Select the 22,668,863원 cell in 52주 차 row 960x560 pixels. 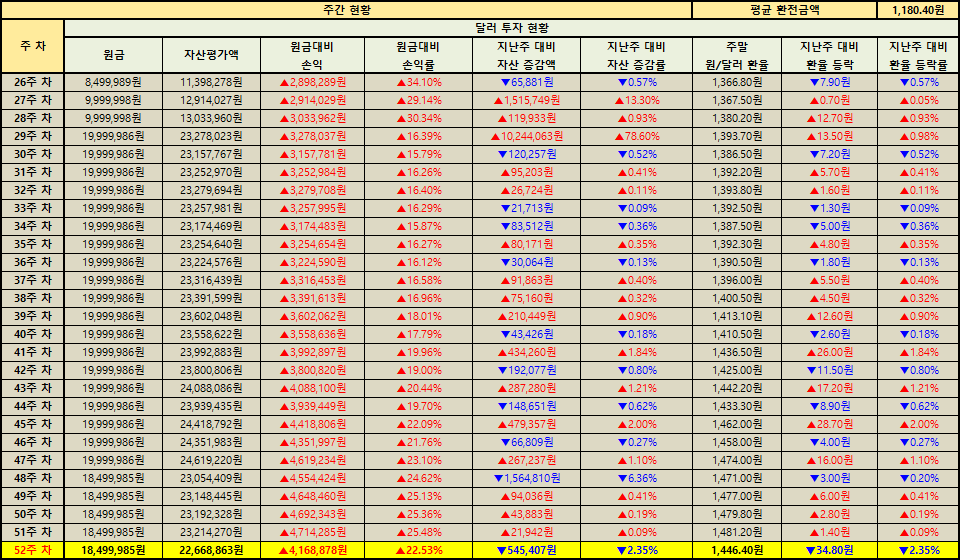point(211,550)
